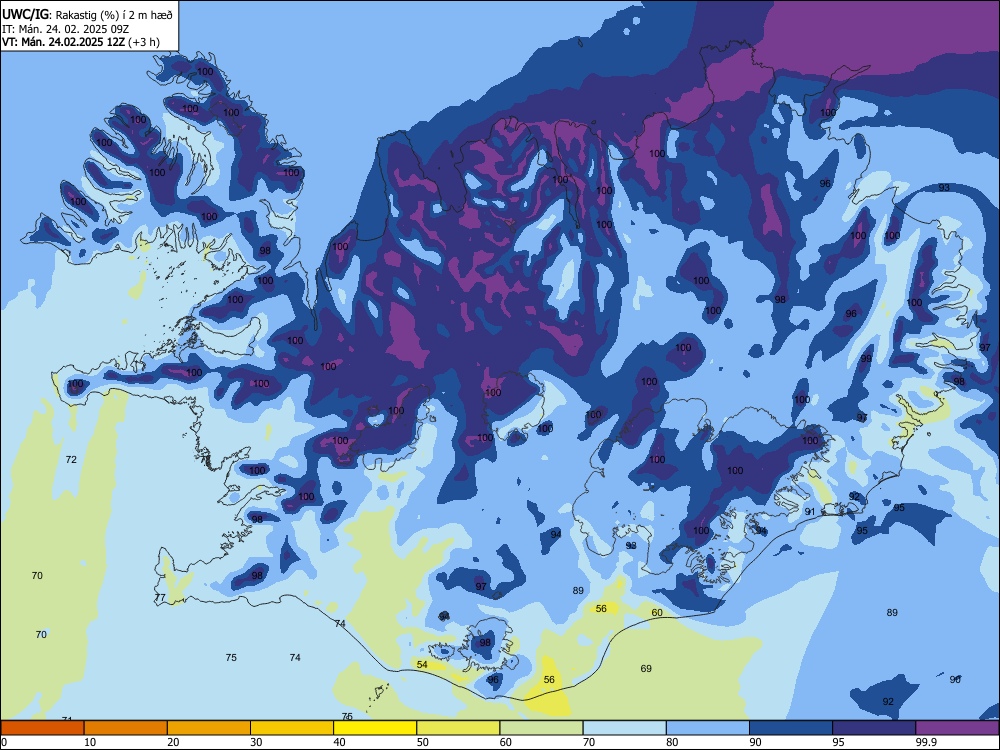The width and height of the screenshot is (1000, 750).
Task: Pick the amber 20–30 legend swatch
Action: (x=209, y=728)
